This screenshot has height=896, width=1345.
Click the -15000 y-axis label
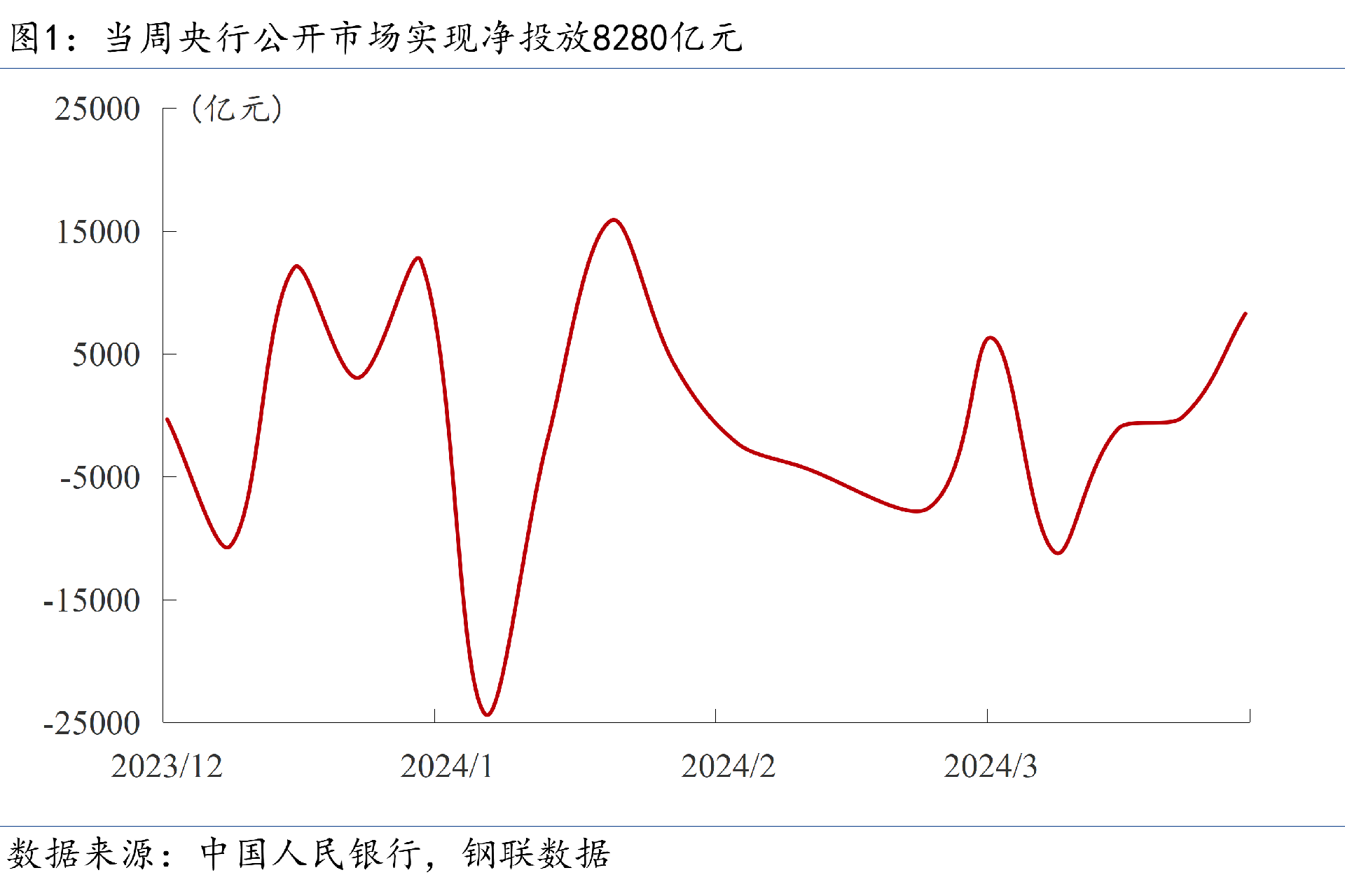[x=91, y=601]
